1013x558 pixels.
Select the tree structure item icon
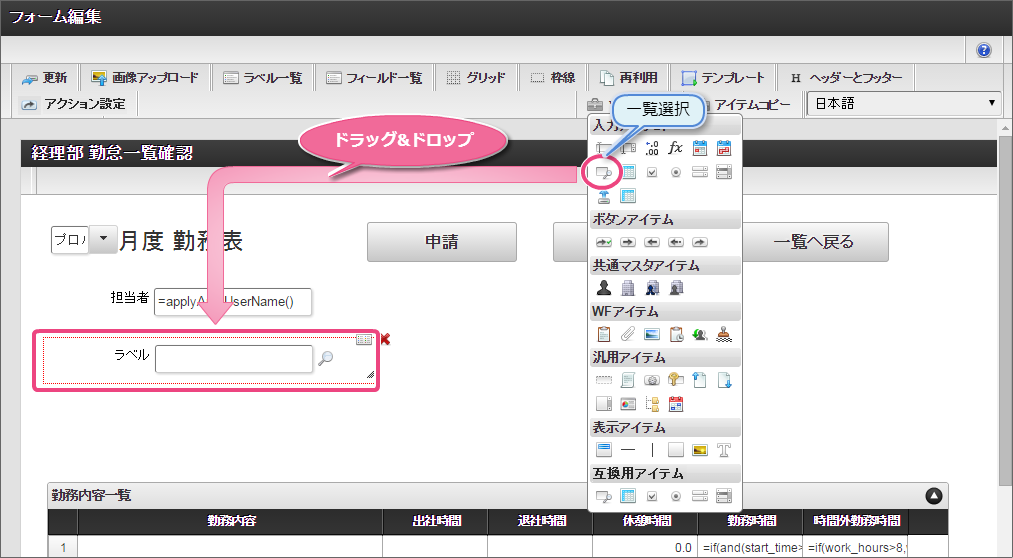pos(652,404)
